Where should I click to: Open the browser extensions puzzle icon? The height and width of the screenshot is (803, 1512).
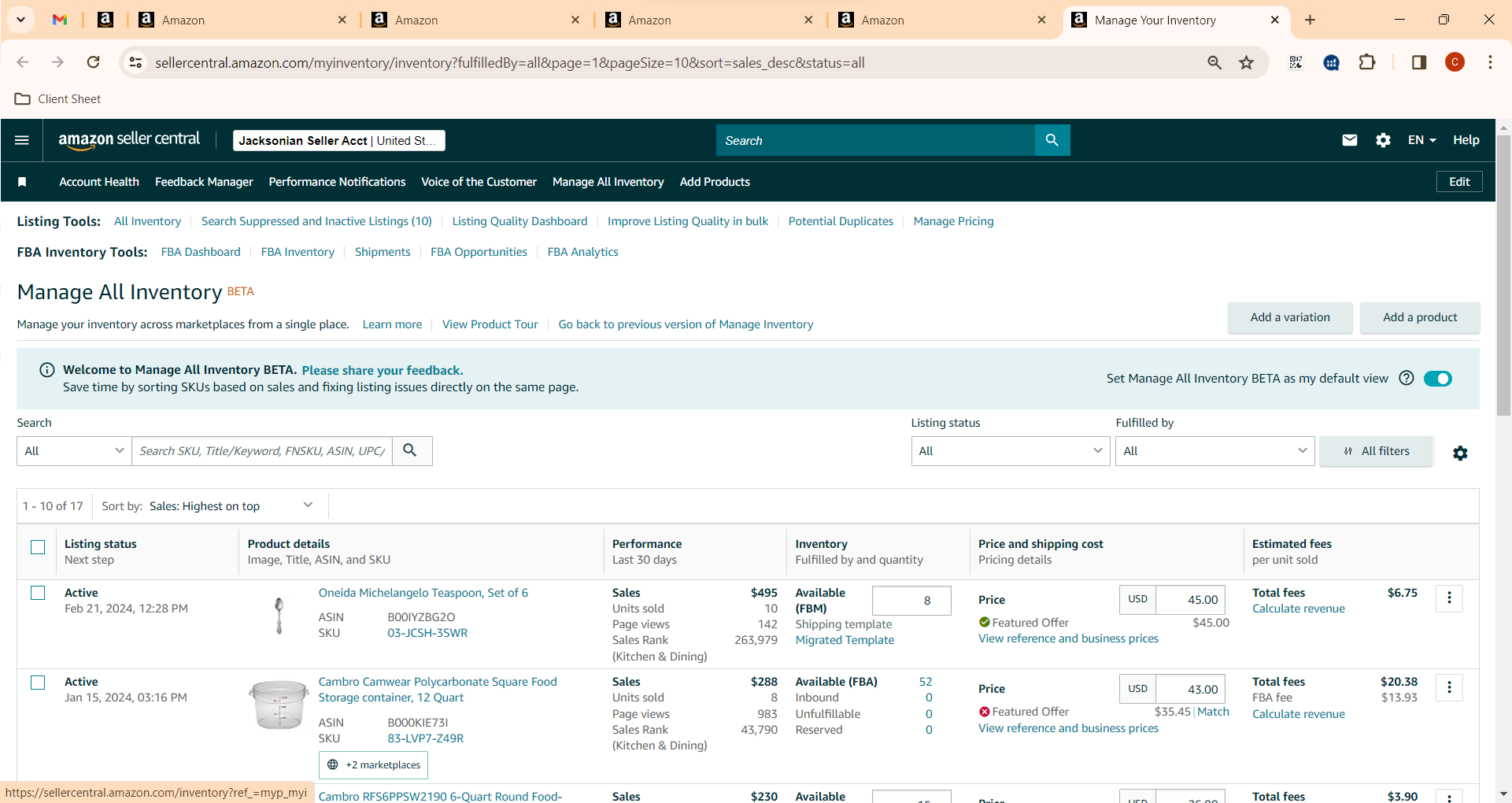coord(1367,62)
